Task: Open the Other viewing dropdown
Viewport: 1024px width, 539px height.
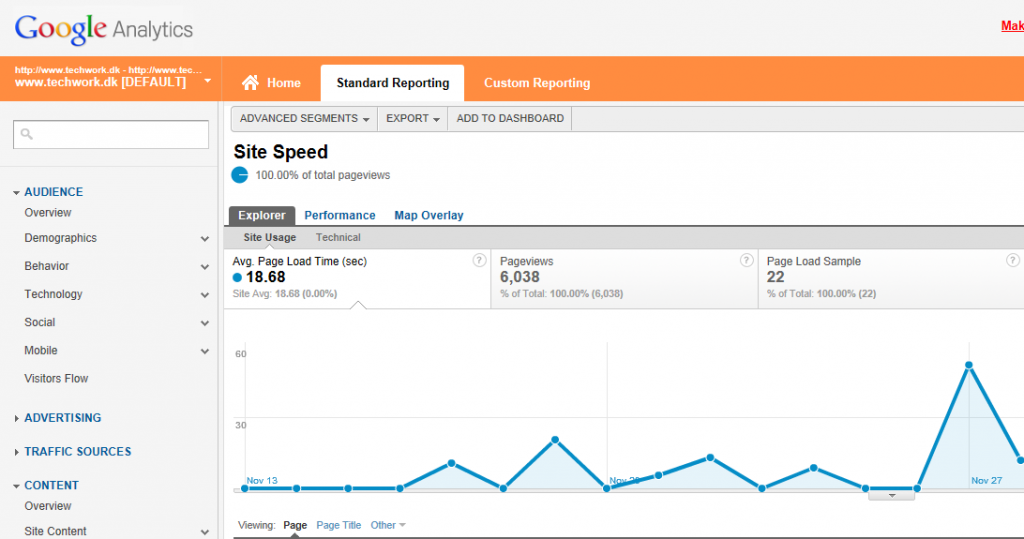Action: pyautogui.click(x=388, y=525)
